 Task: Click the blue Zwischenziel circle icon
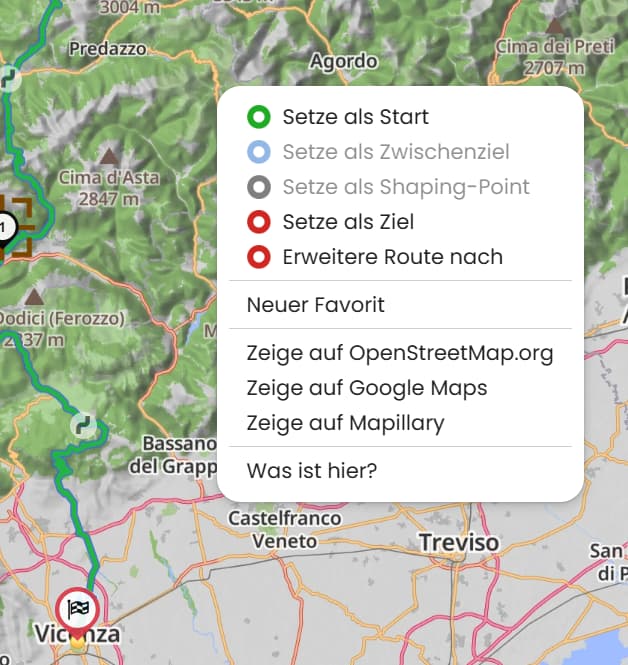[259, 152]
